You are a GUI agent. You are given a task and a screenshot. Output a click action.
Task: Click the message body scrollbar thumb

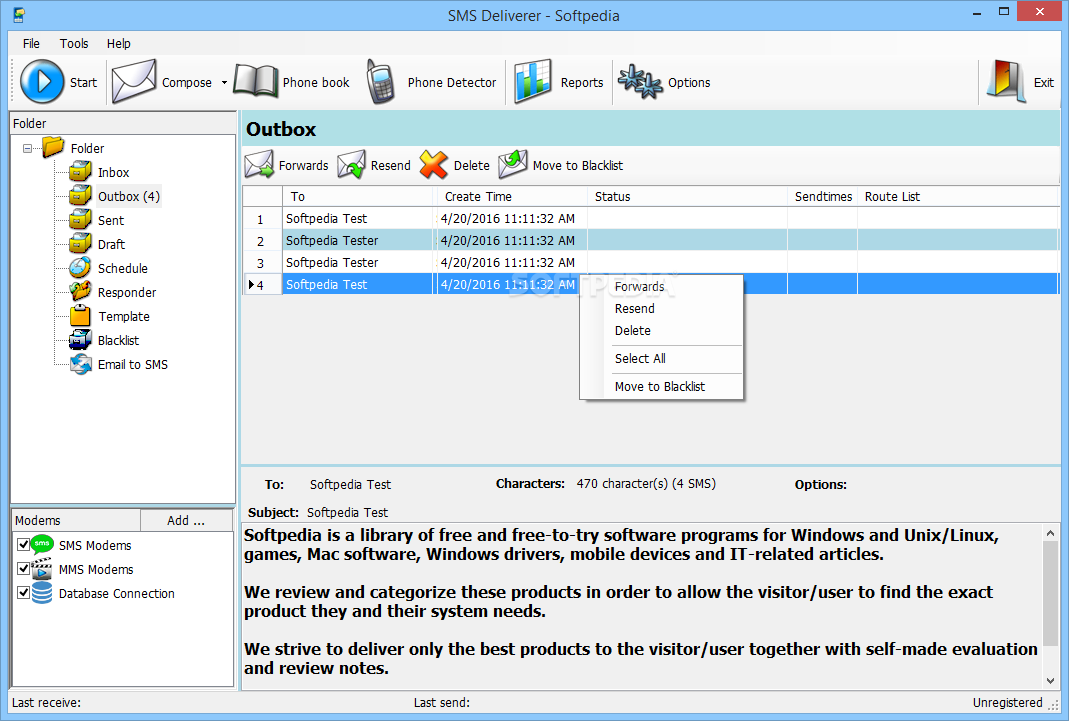point(1051,593)
